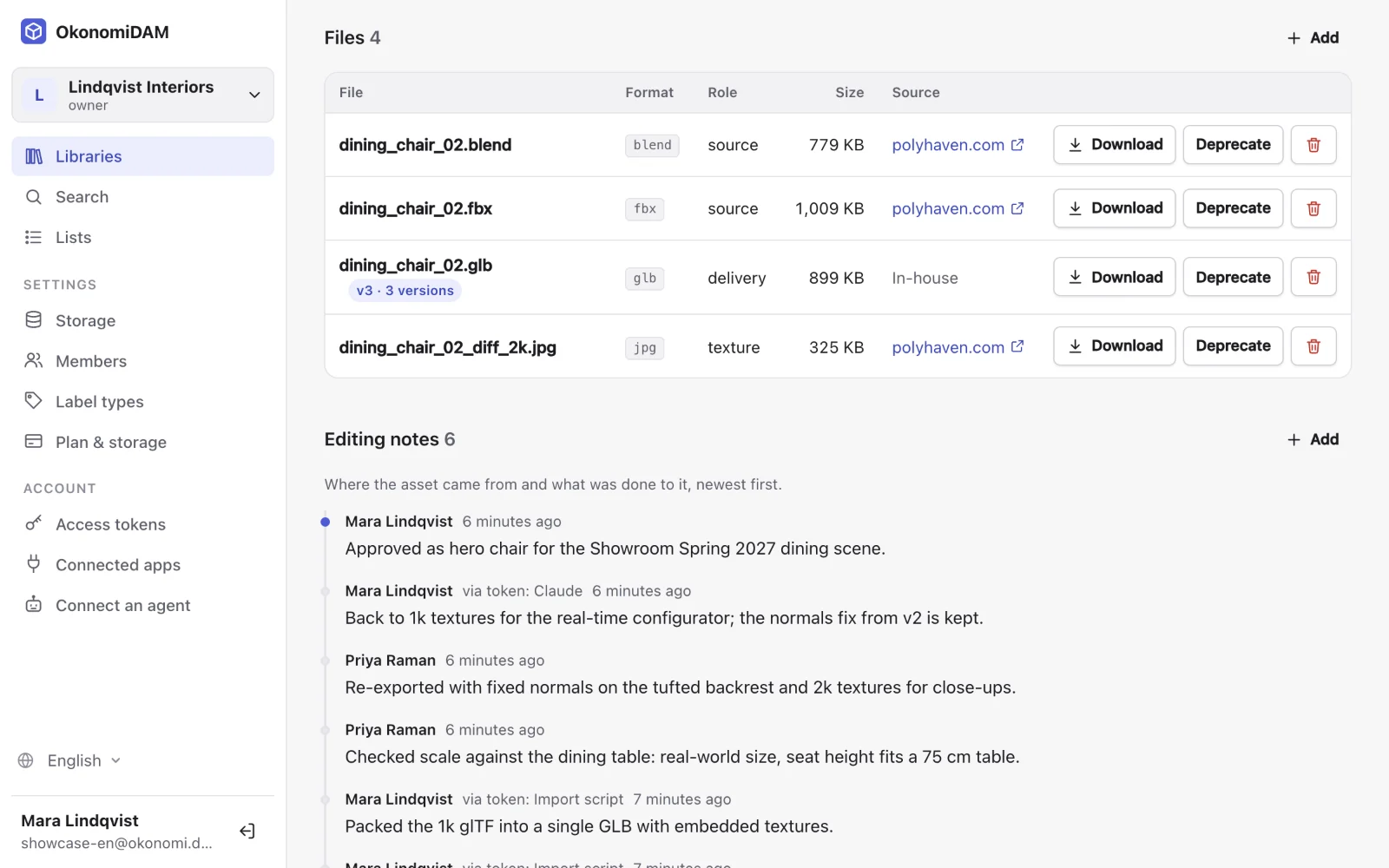This screenshot has width=1389, height=868.
Task: Click the Members people icon
Action: pos(34,360)
